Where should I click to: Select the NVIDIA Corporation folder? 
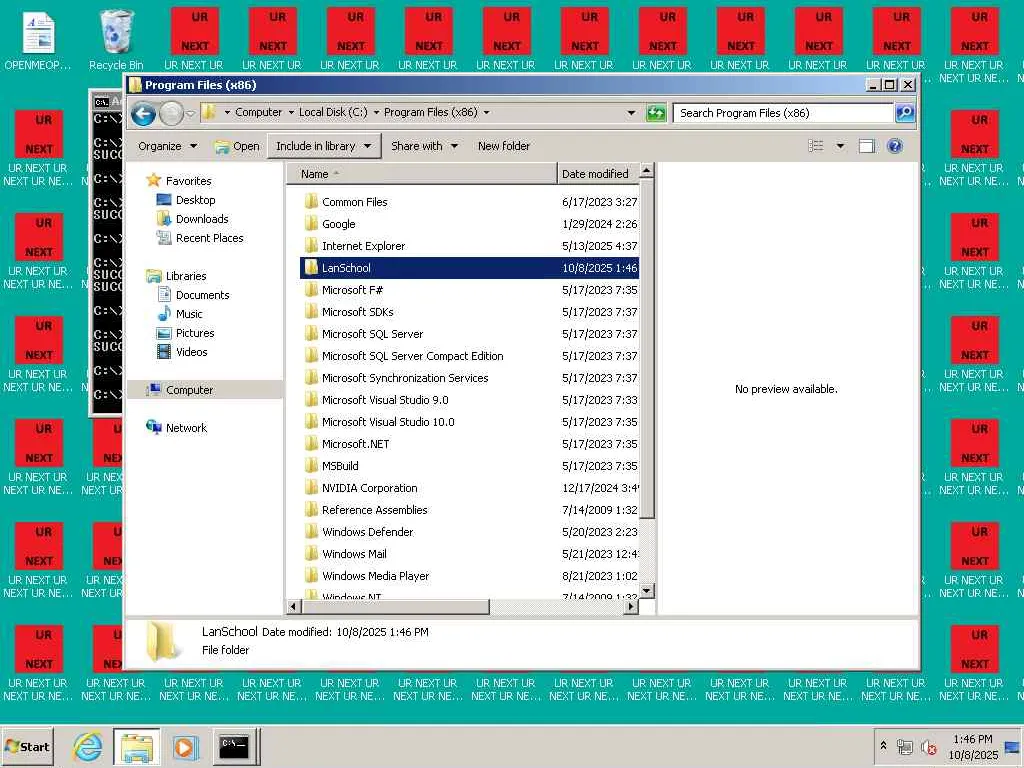(369, 488)
